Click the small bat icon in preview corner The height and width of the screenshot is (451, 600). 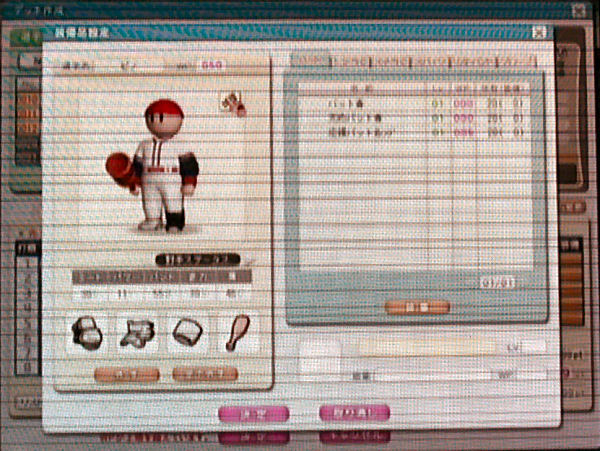click(234, 103)
